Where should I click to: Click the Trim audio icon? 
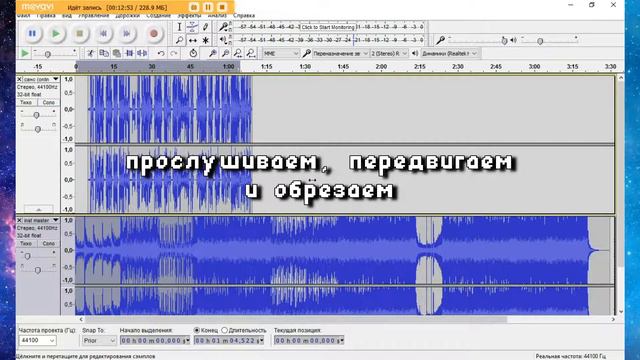point(129,53)
